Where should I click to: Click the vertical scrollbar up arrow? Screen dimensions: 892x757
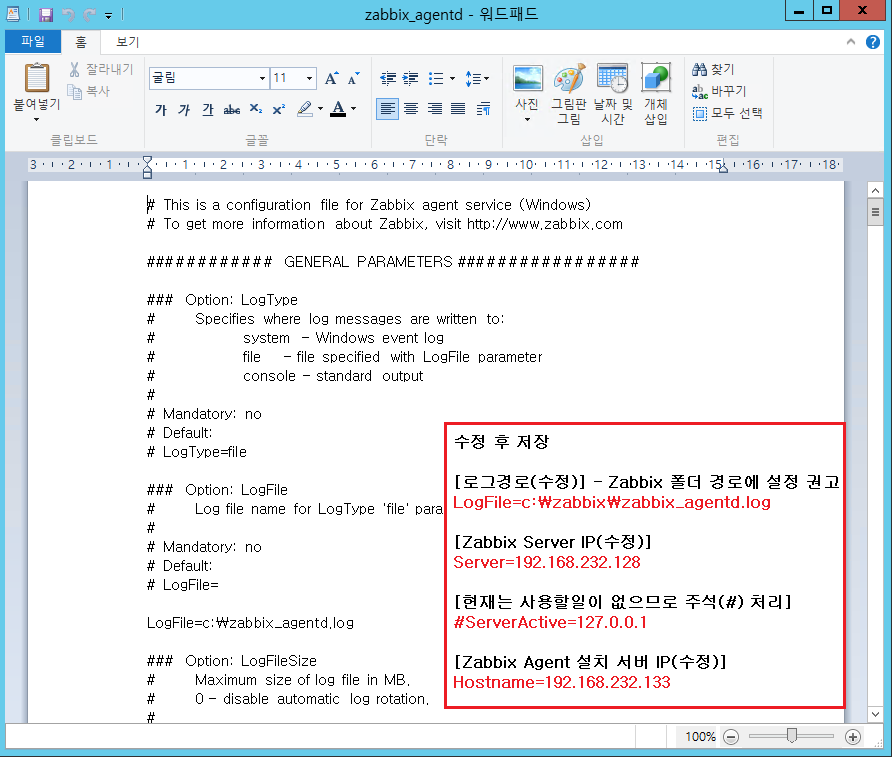coord(875,191)
